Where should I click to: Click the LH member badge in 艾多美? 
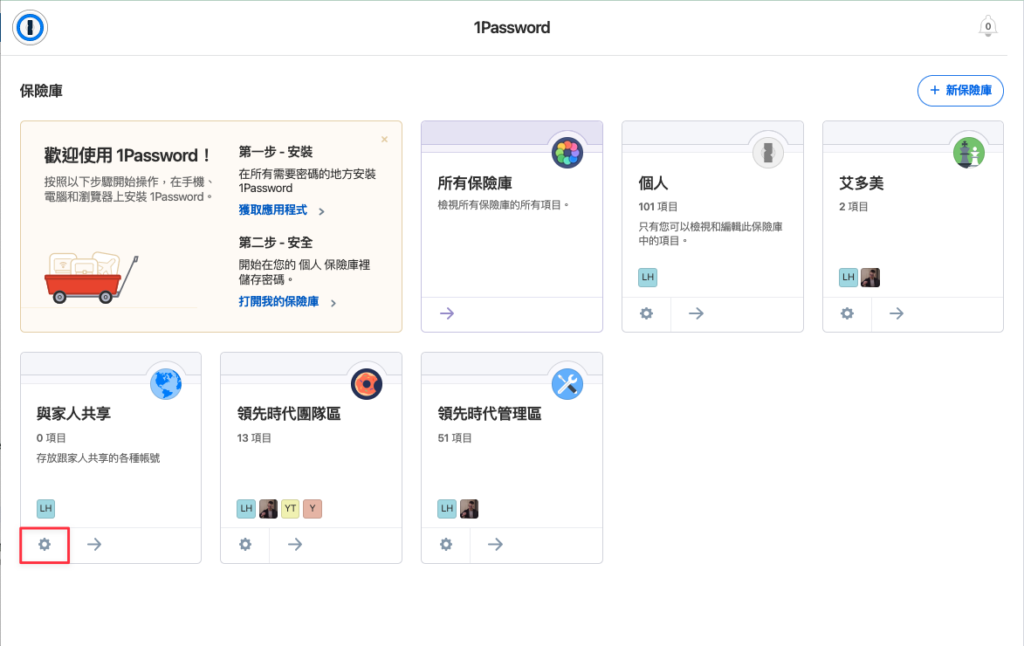(848, 277)
